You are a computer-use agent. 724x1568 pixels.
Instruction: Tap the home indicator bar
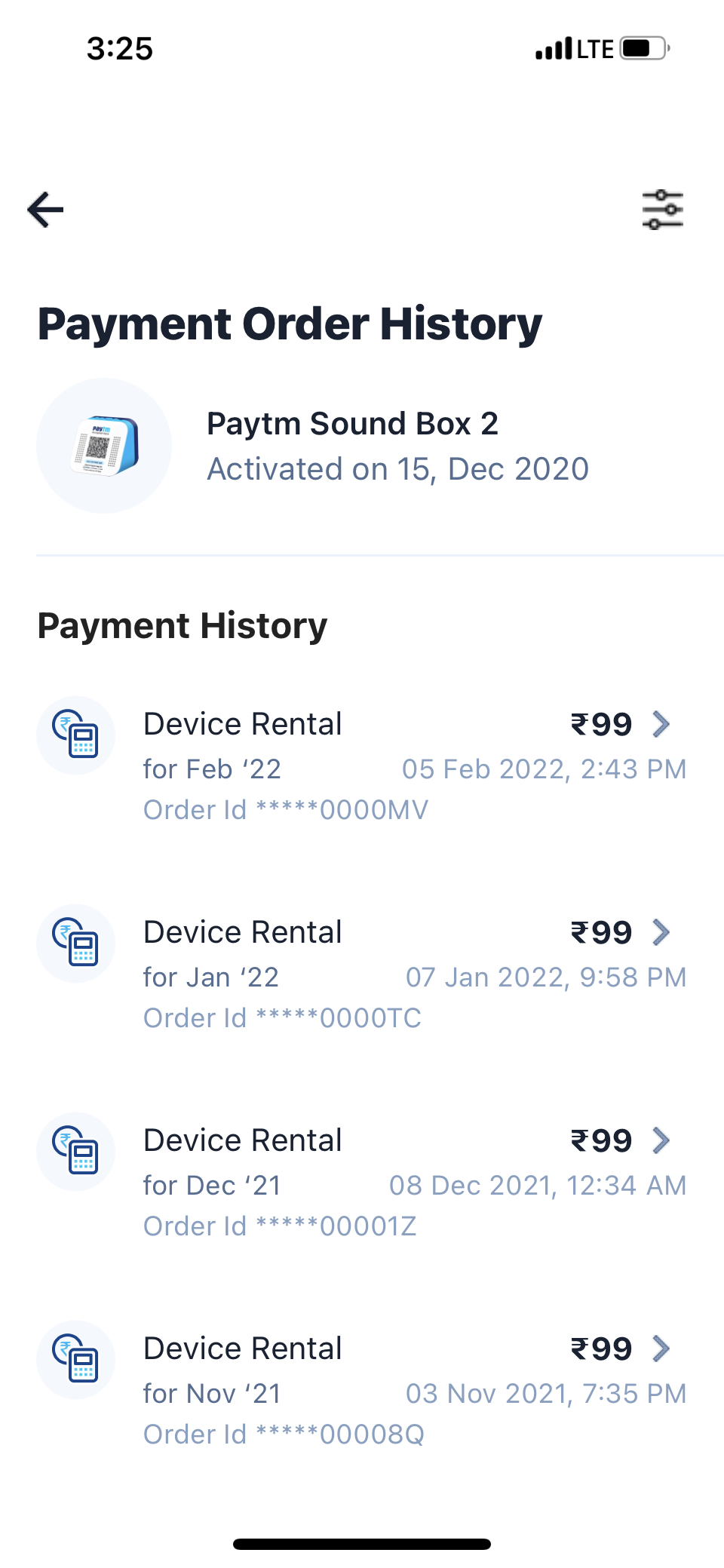362,1544
